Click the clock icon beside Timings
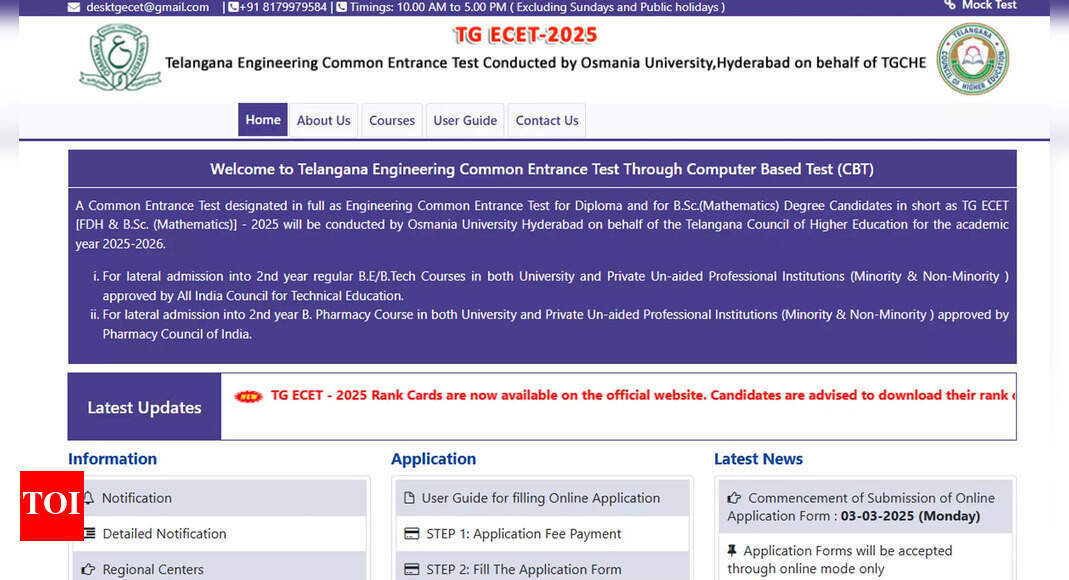The height and width of the screenshot is (580, 1069). click(x=342, y=7)
